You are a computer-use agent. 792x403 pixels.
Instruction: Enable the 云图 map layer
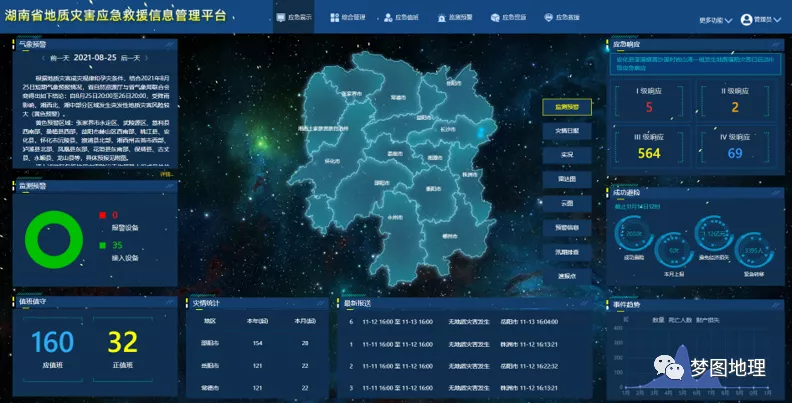[567, 203]
